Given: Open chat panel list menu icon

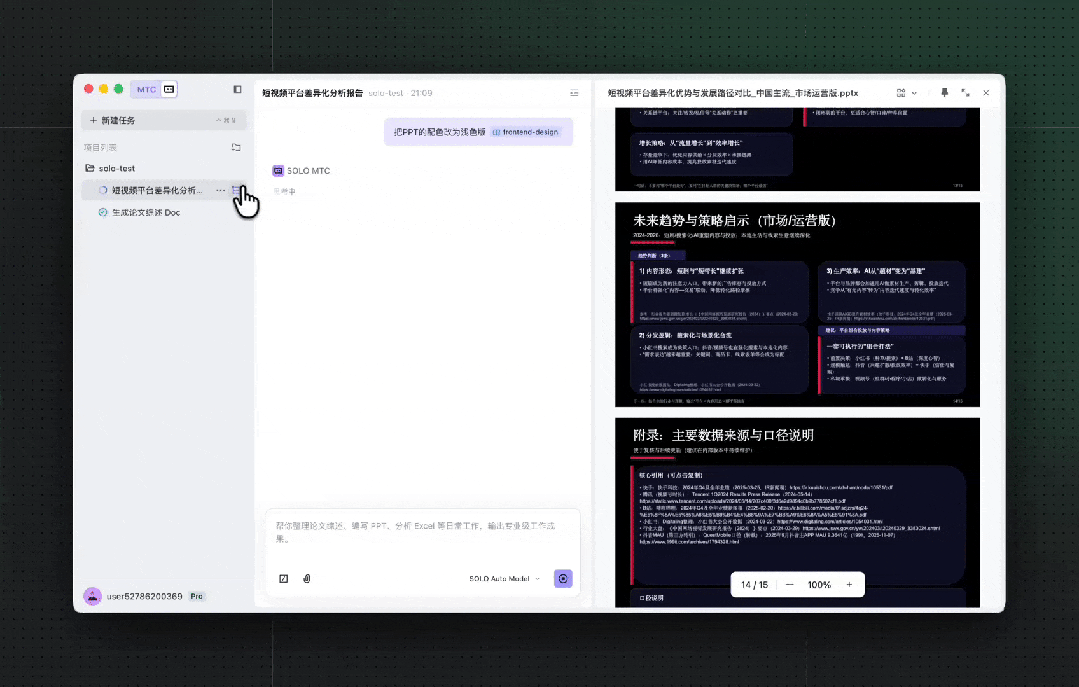Looking at the screenshot, I should 574,93.
